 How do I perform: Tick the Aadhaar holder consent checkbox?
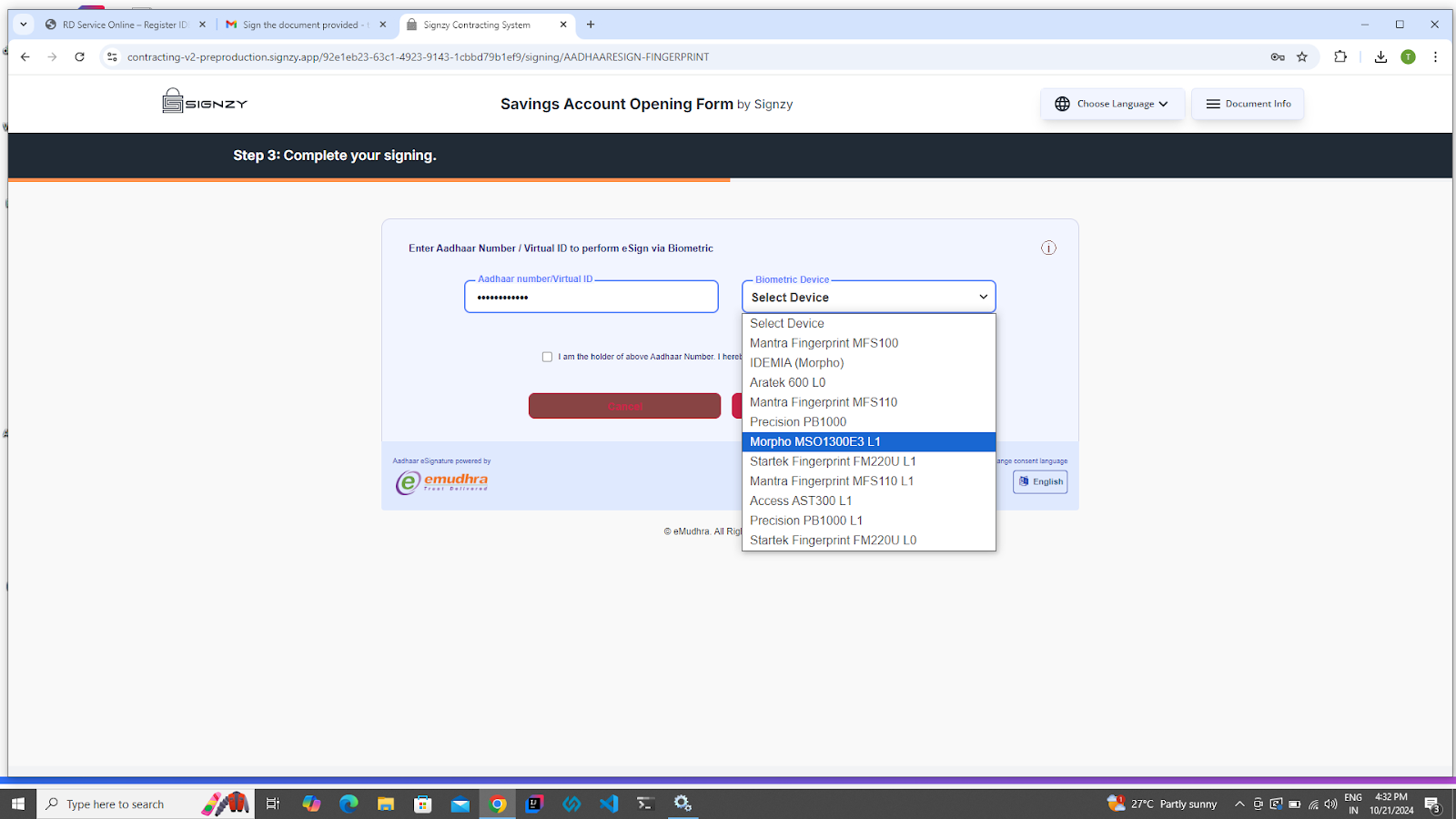547,357
